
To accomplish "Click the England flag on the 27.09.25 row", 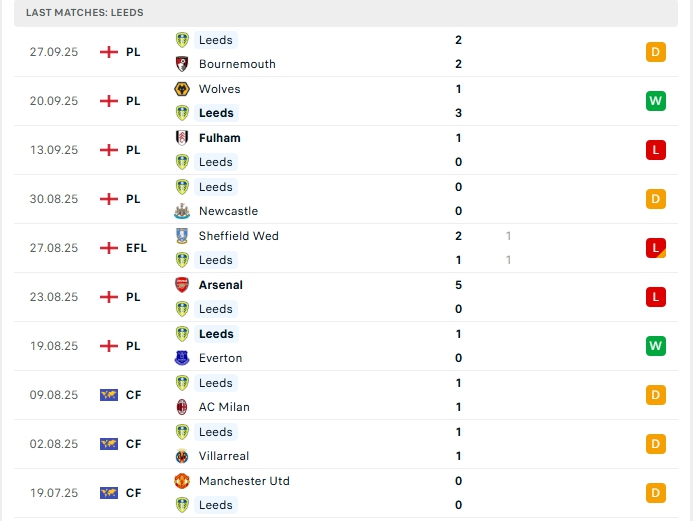I will click(x=109, y=52).
